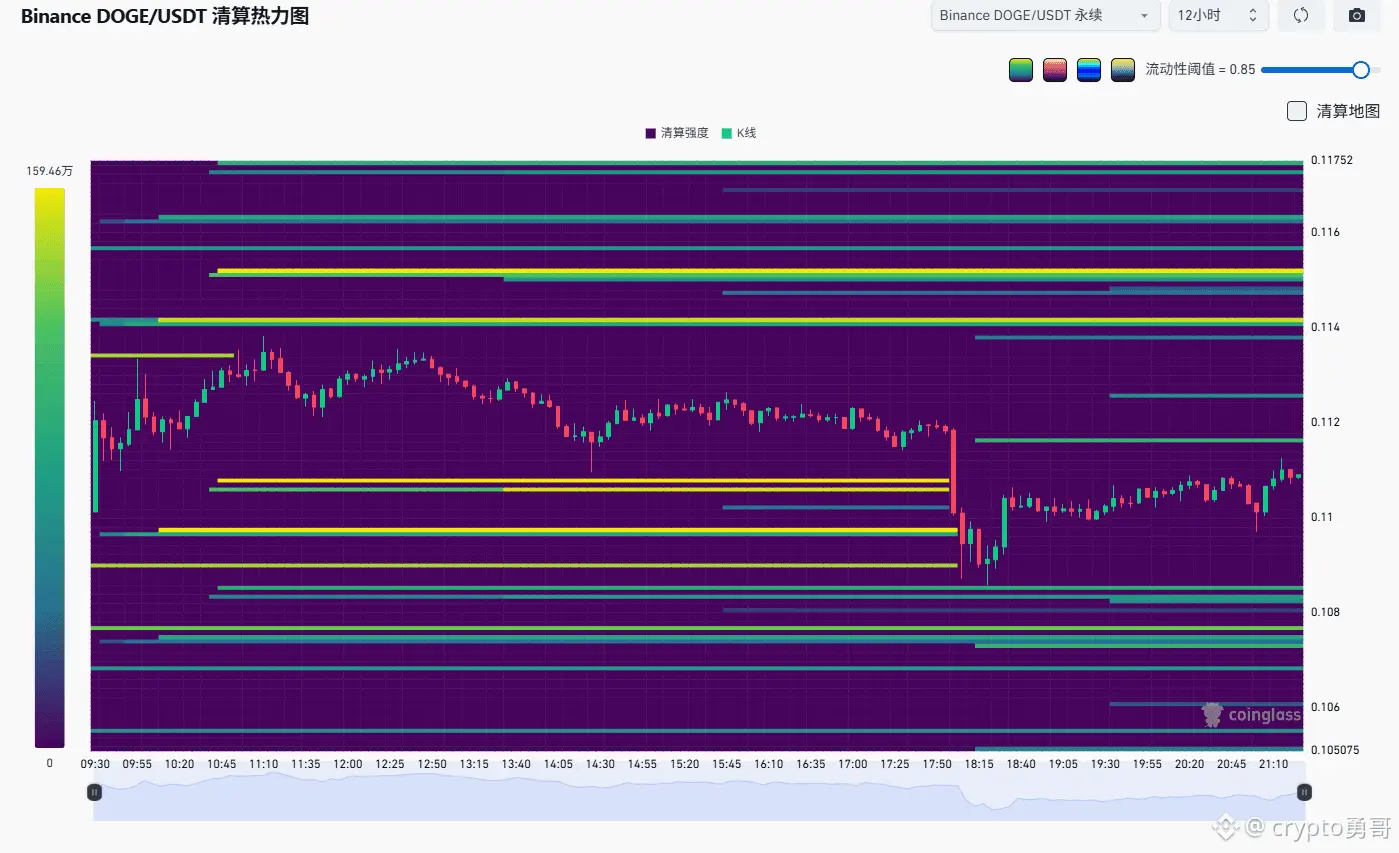Toggle the K线 legend series
The image size is (1399, 853).
pos(739,133)
